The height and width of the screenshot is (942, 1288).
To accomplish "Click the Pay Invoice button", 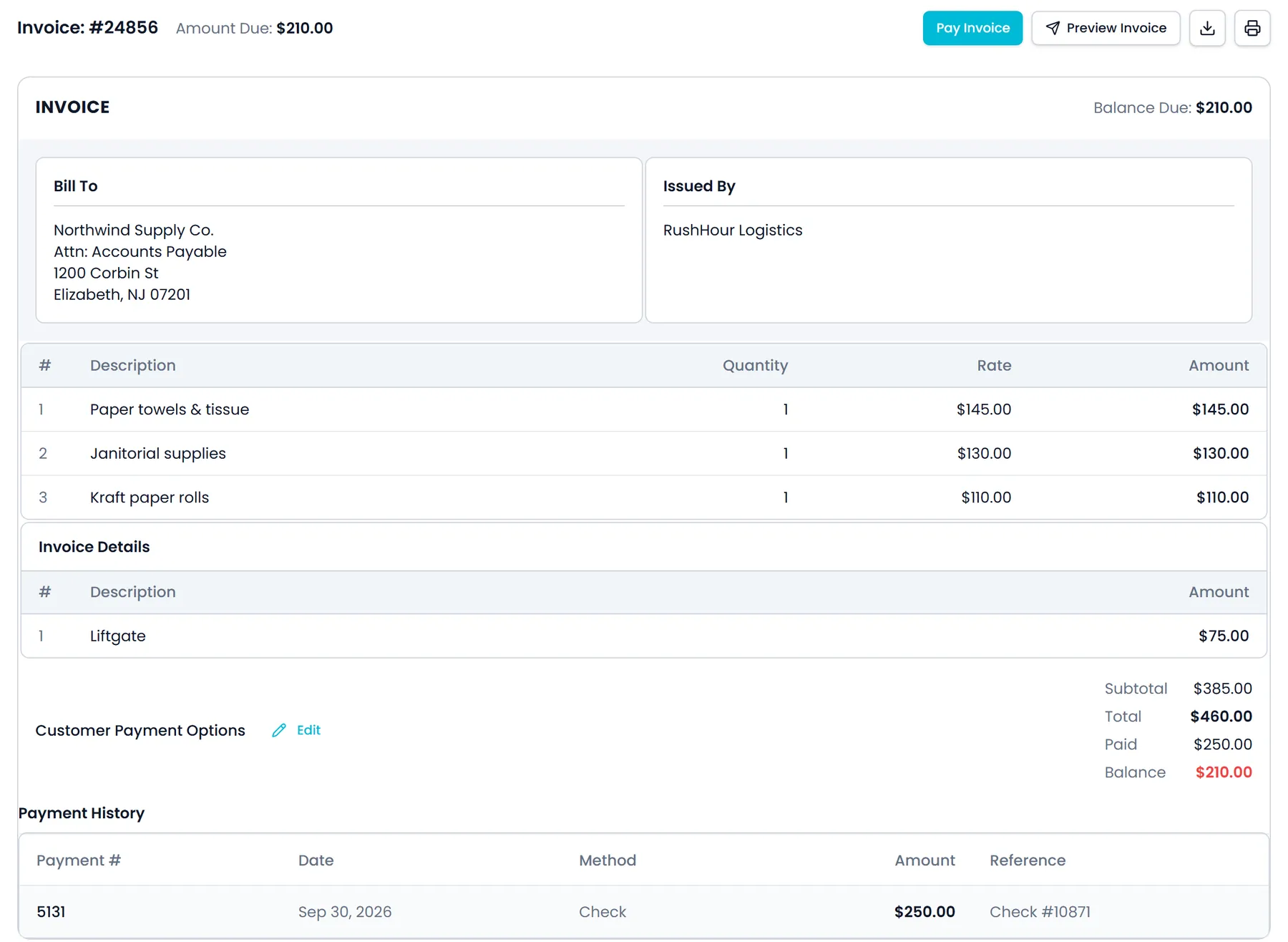I will pyautogui.click(x=972, y=28).
